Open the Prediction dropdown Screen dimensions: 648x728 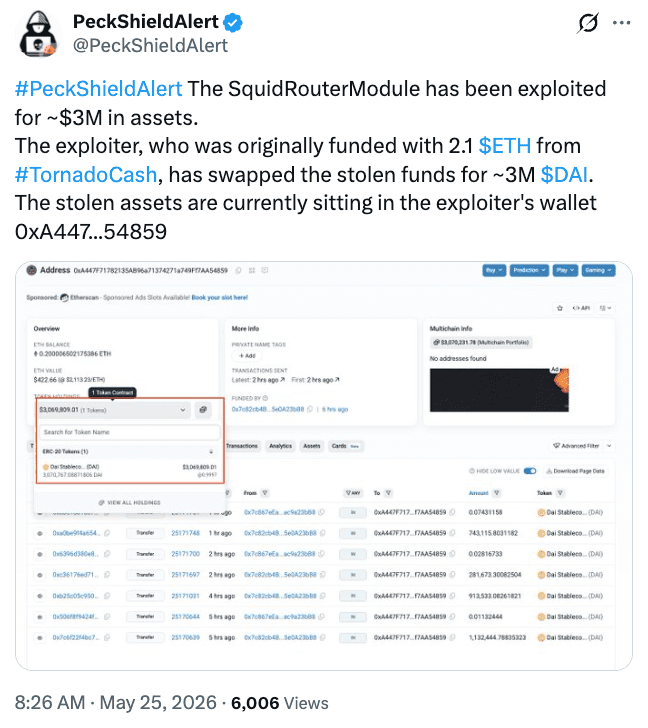pos(529,270)
